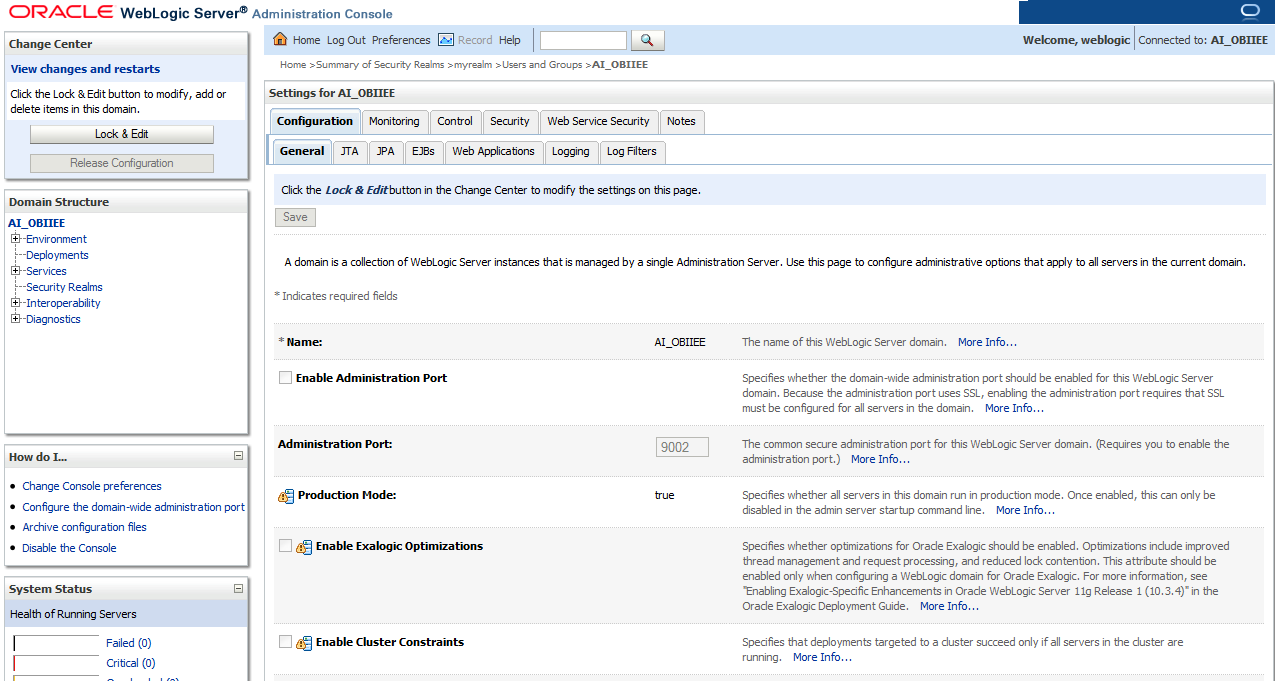Click inside the toolbar search field
Screen dimensions: 1275x681
583,40
